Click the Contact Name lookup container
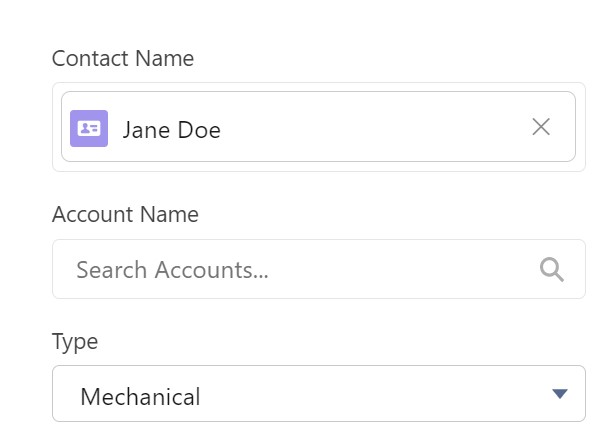This screenshot has height=442, width=611. point(318,90)
